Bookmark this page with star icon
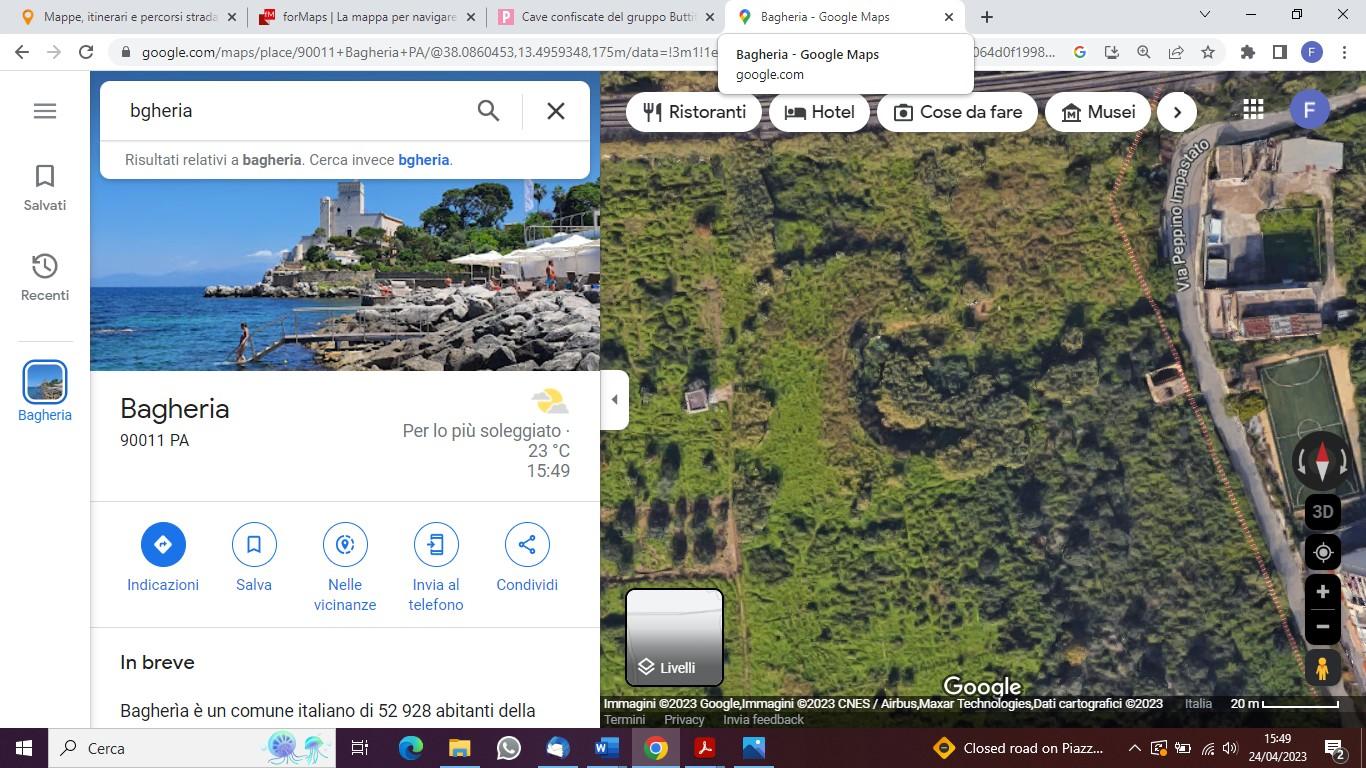The image size is (1366, 768). pos(1208,52)
